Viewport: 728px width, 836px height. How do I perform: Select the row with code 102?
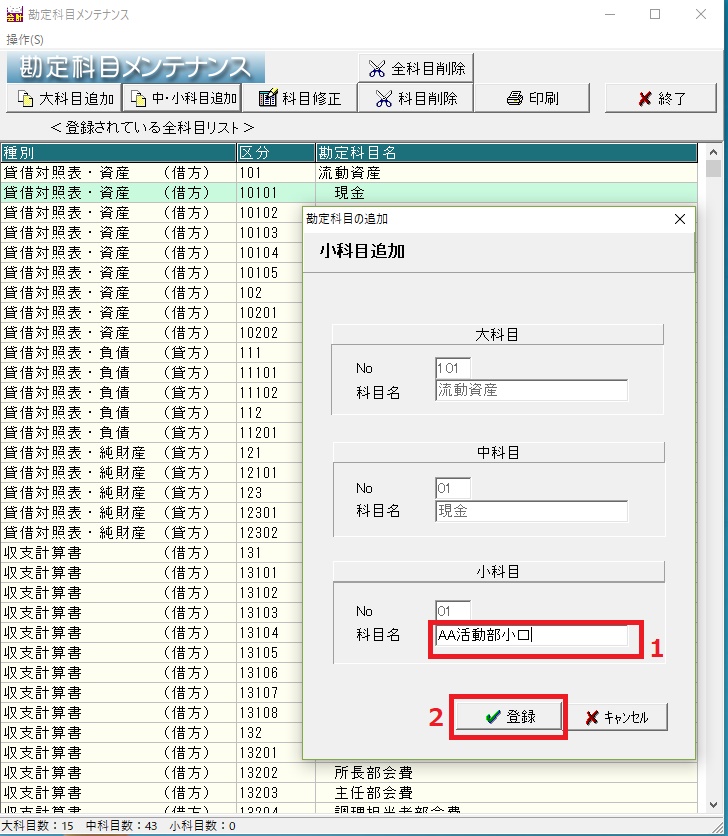151,293
